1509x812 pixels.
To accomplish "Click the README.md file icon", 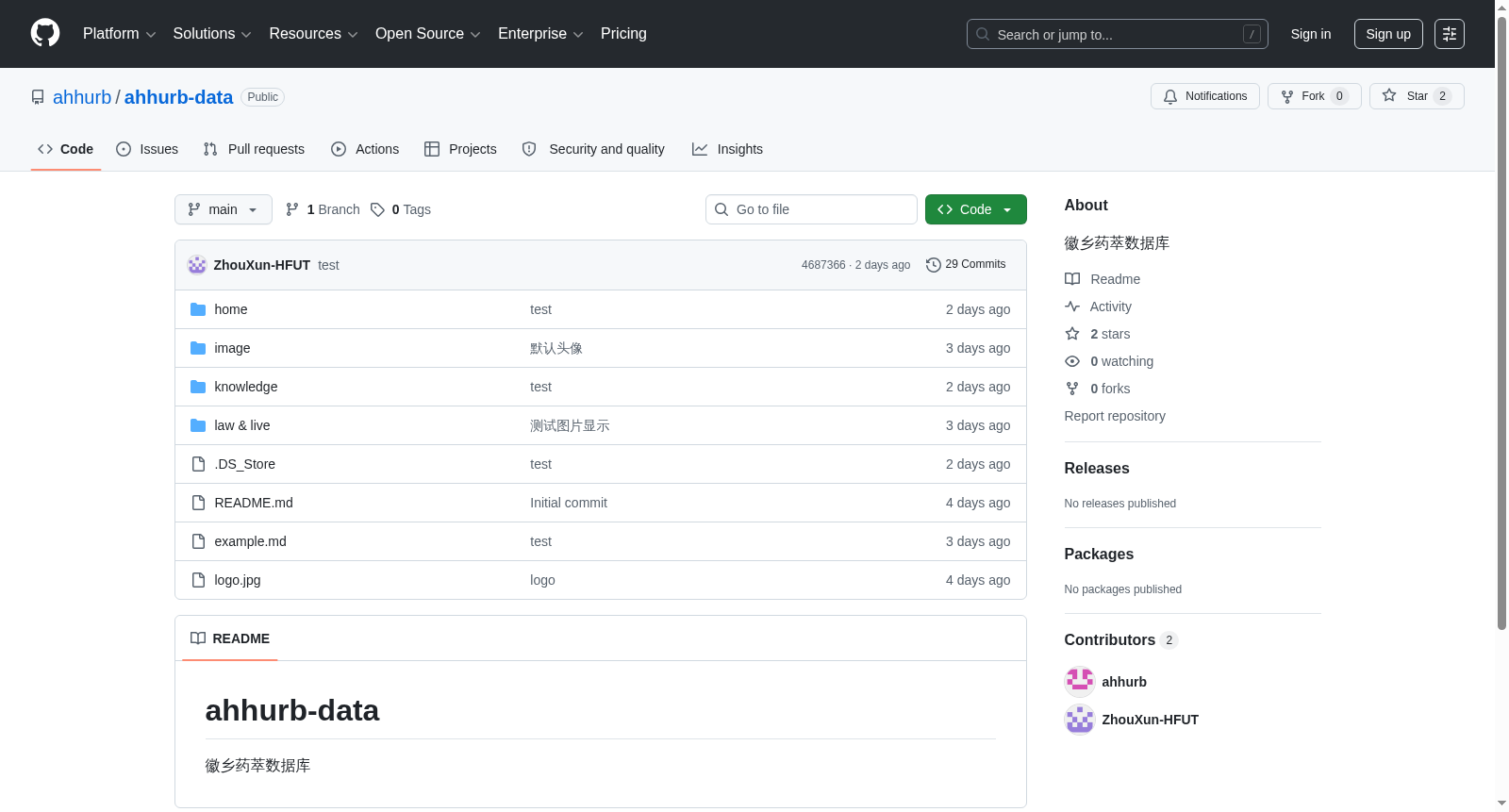I will [198, 503].
